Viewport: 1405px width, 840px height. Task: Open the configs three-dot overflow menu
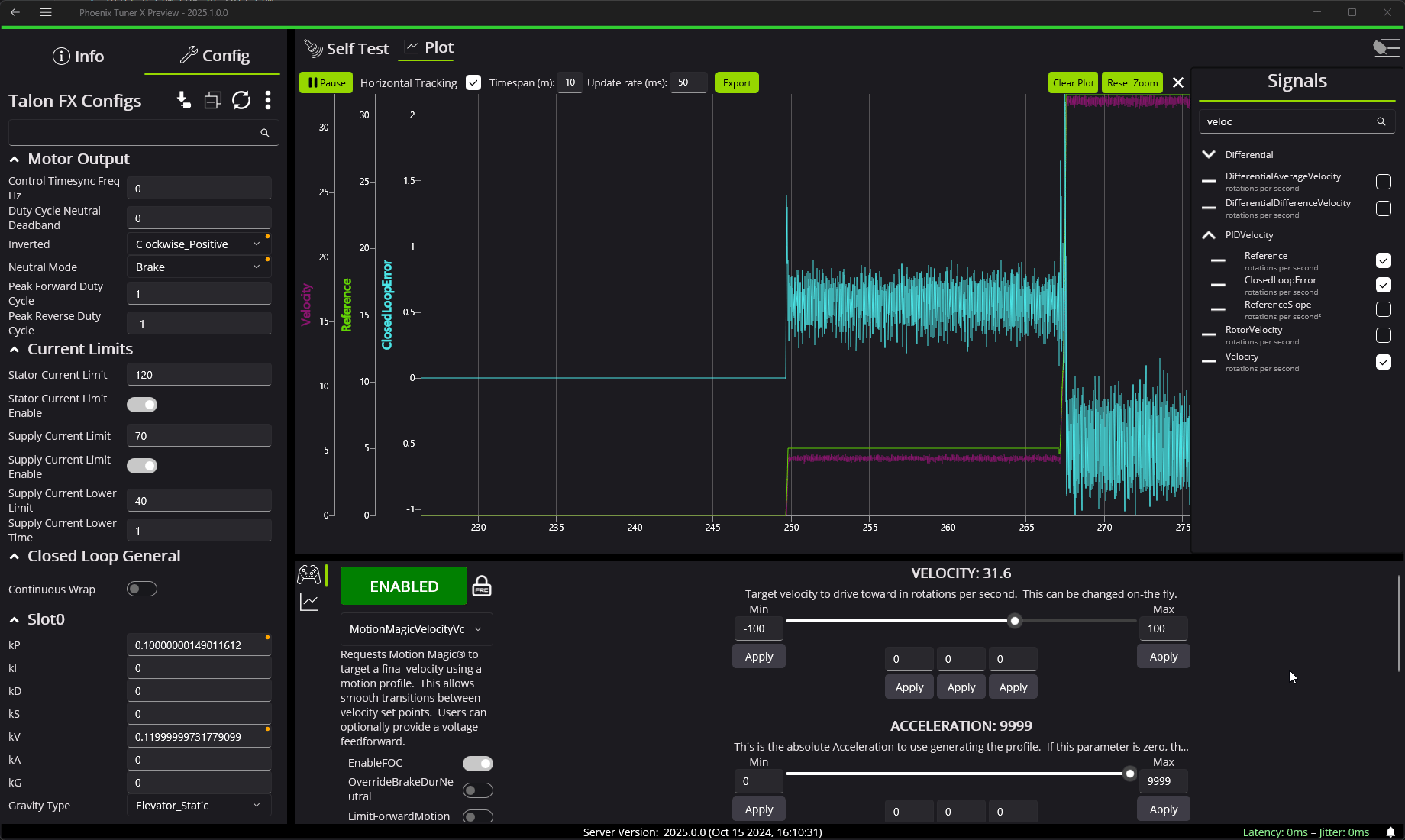267,100
